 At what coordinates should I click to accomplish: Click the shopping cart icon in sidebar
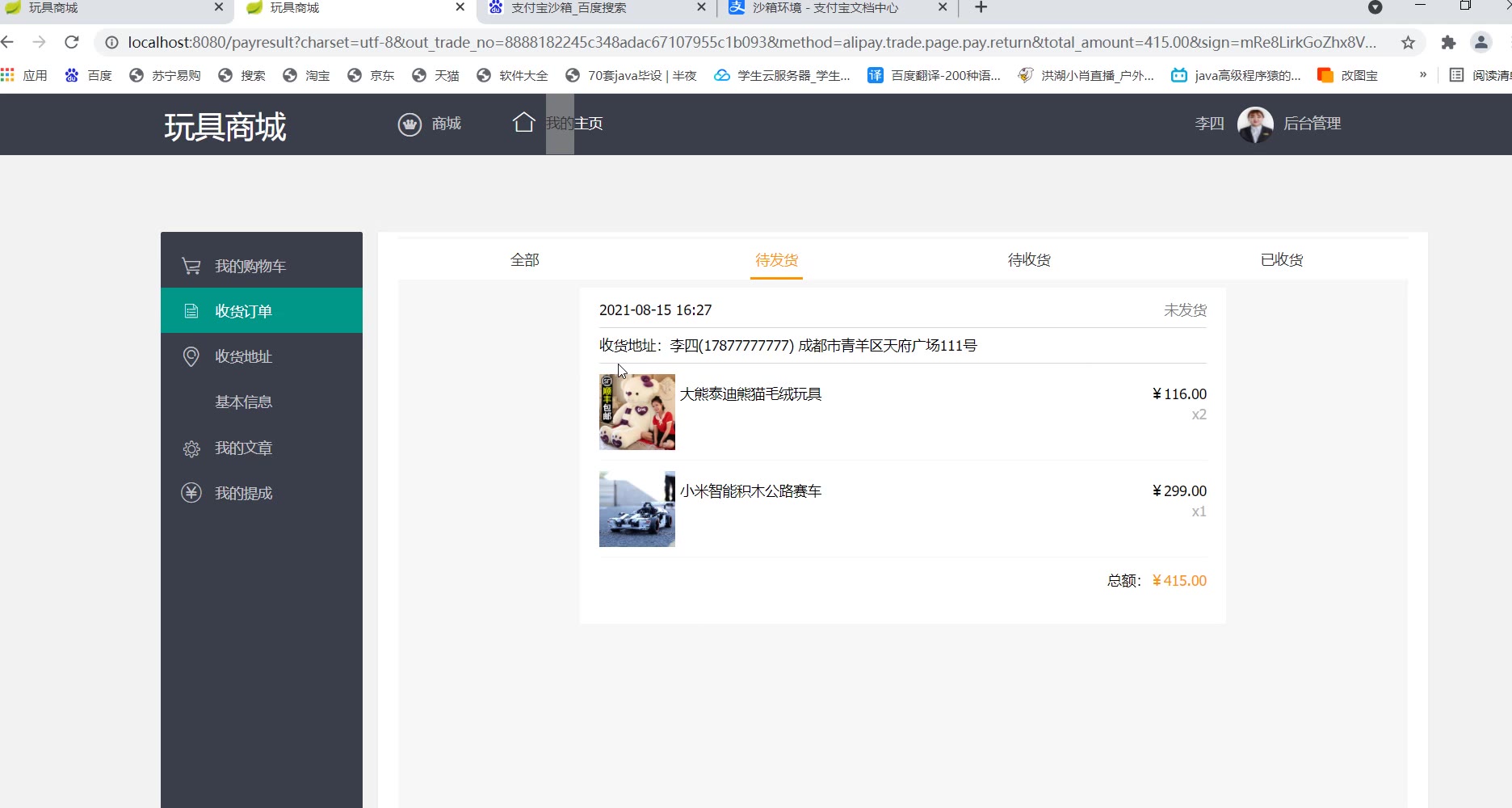[x=191, y=266]
